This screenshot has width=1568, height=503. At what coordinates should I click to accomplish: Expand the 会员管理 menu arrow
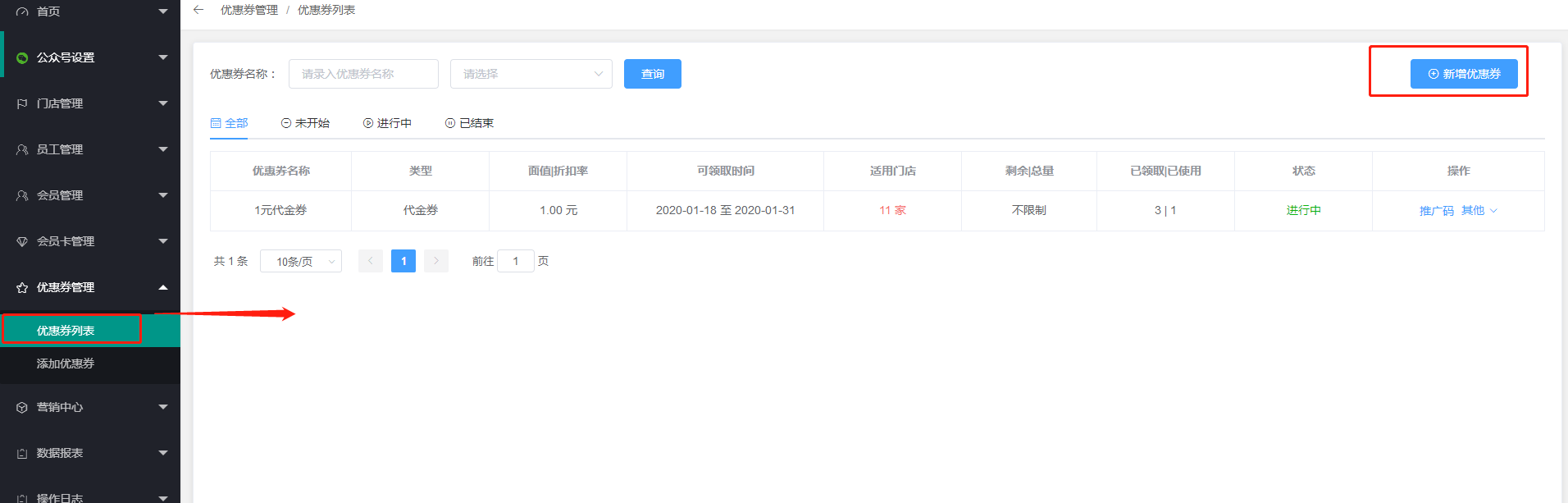[x=163, y=195]
